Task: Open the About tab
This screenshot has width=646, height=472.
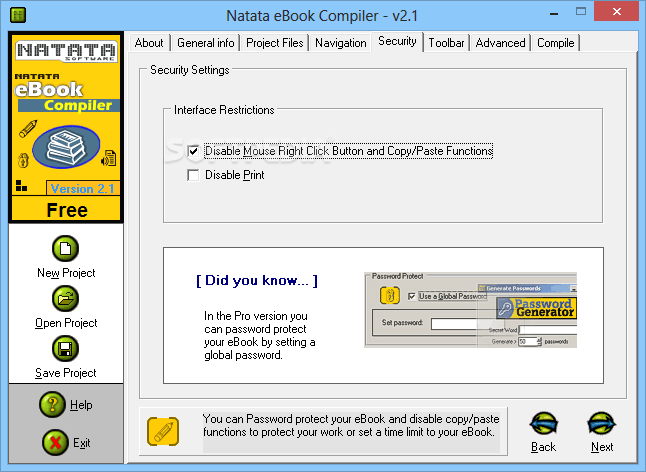Action: point(149,43)
